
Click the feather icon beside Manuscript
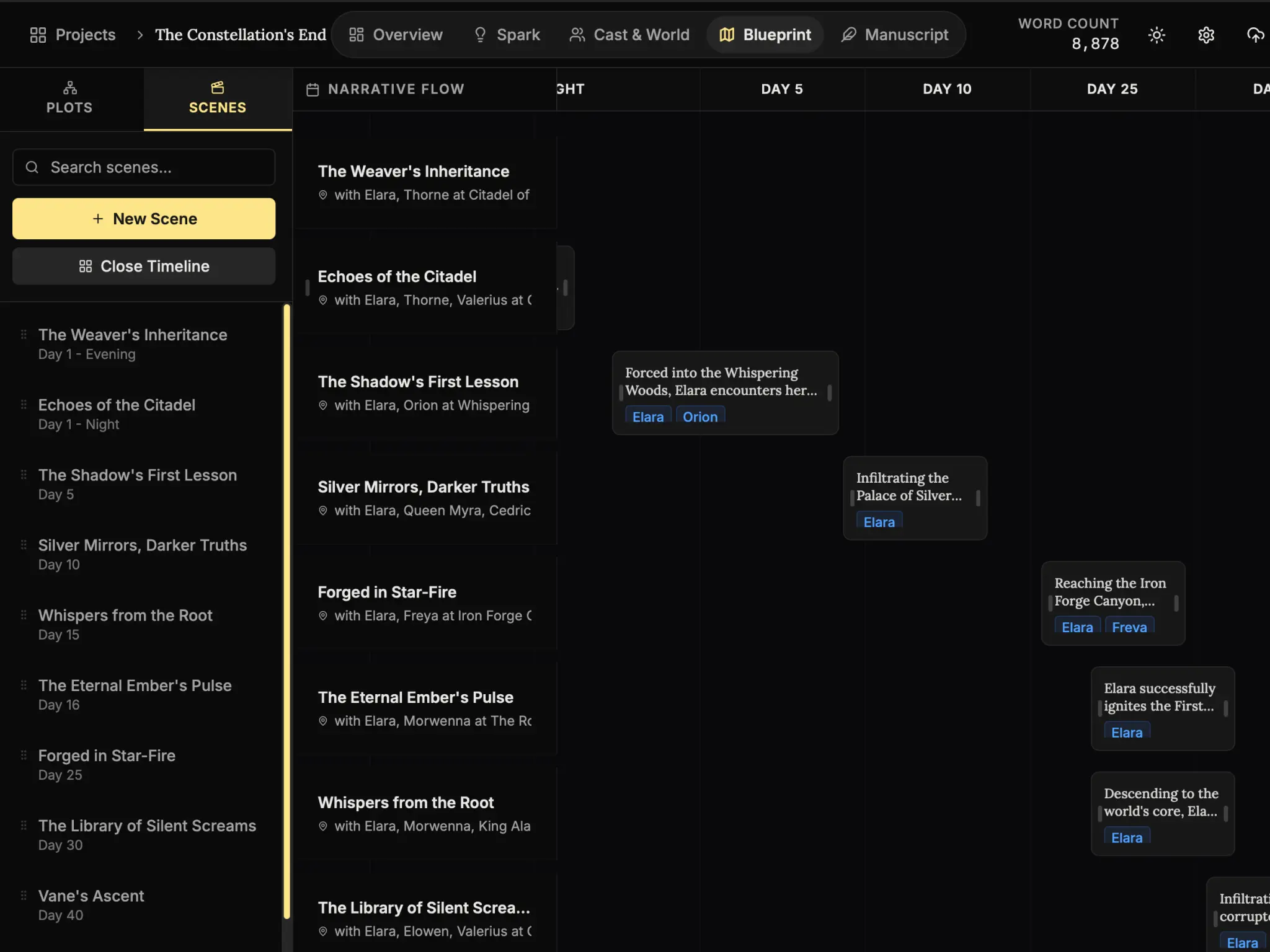848,35
